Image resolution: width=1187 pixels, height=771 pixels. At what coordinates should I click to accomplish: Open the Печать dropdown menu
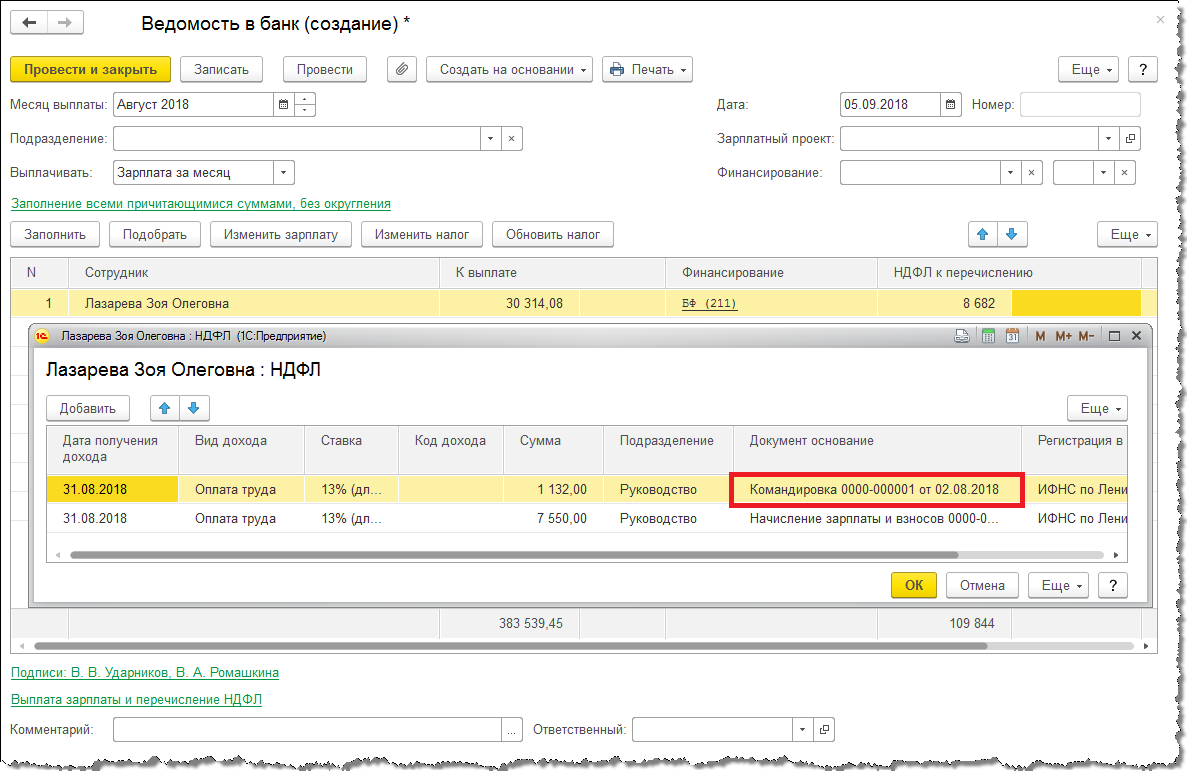tap(647, 69)
